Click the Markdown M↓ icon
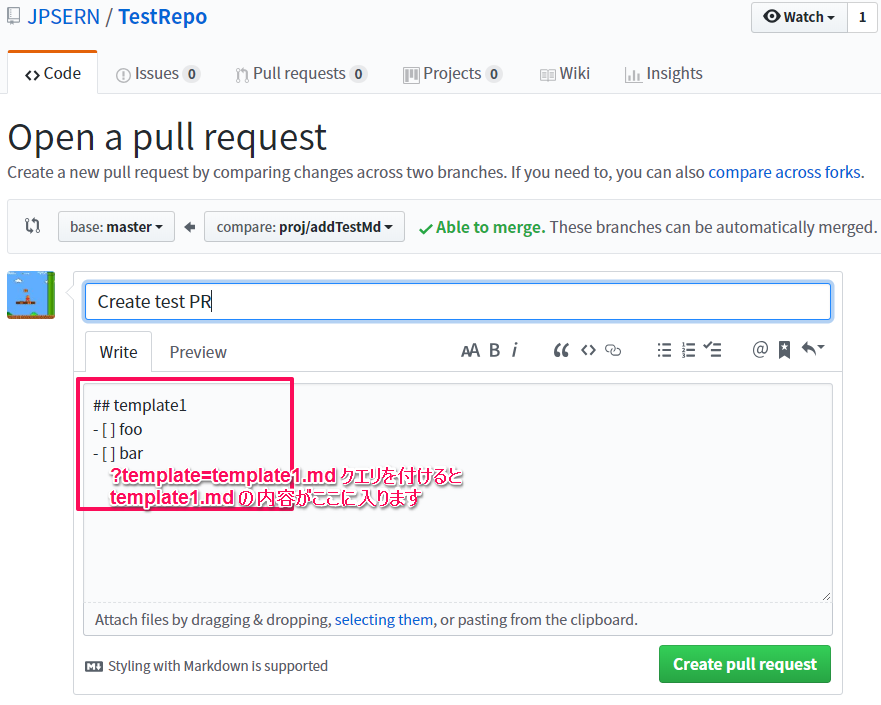Screen dimensions: 881x705 [x=94, y=666]
